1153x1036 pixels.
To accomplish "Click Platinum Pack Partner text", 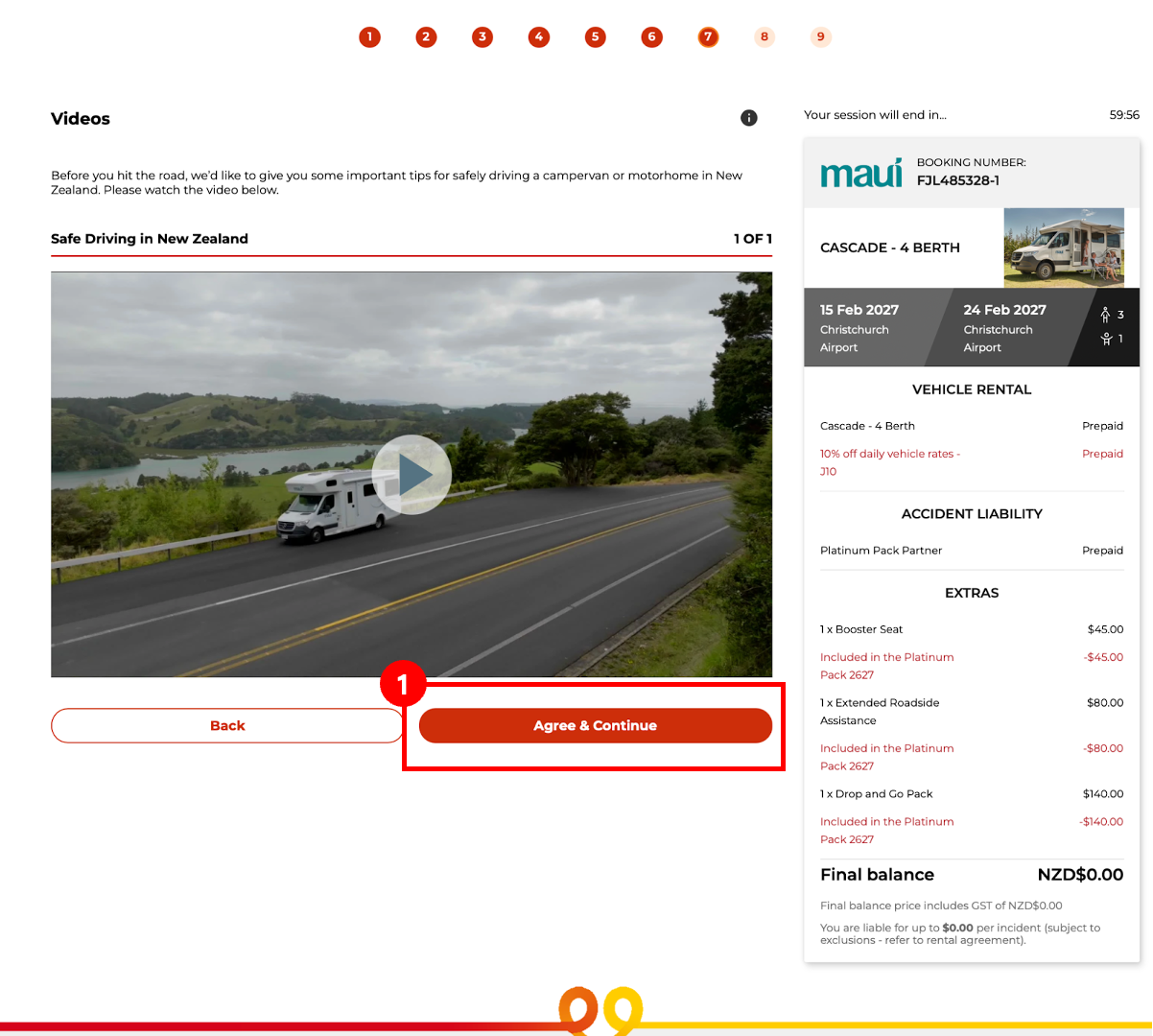I will pyautogui.click(x=882, y=551).
